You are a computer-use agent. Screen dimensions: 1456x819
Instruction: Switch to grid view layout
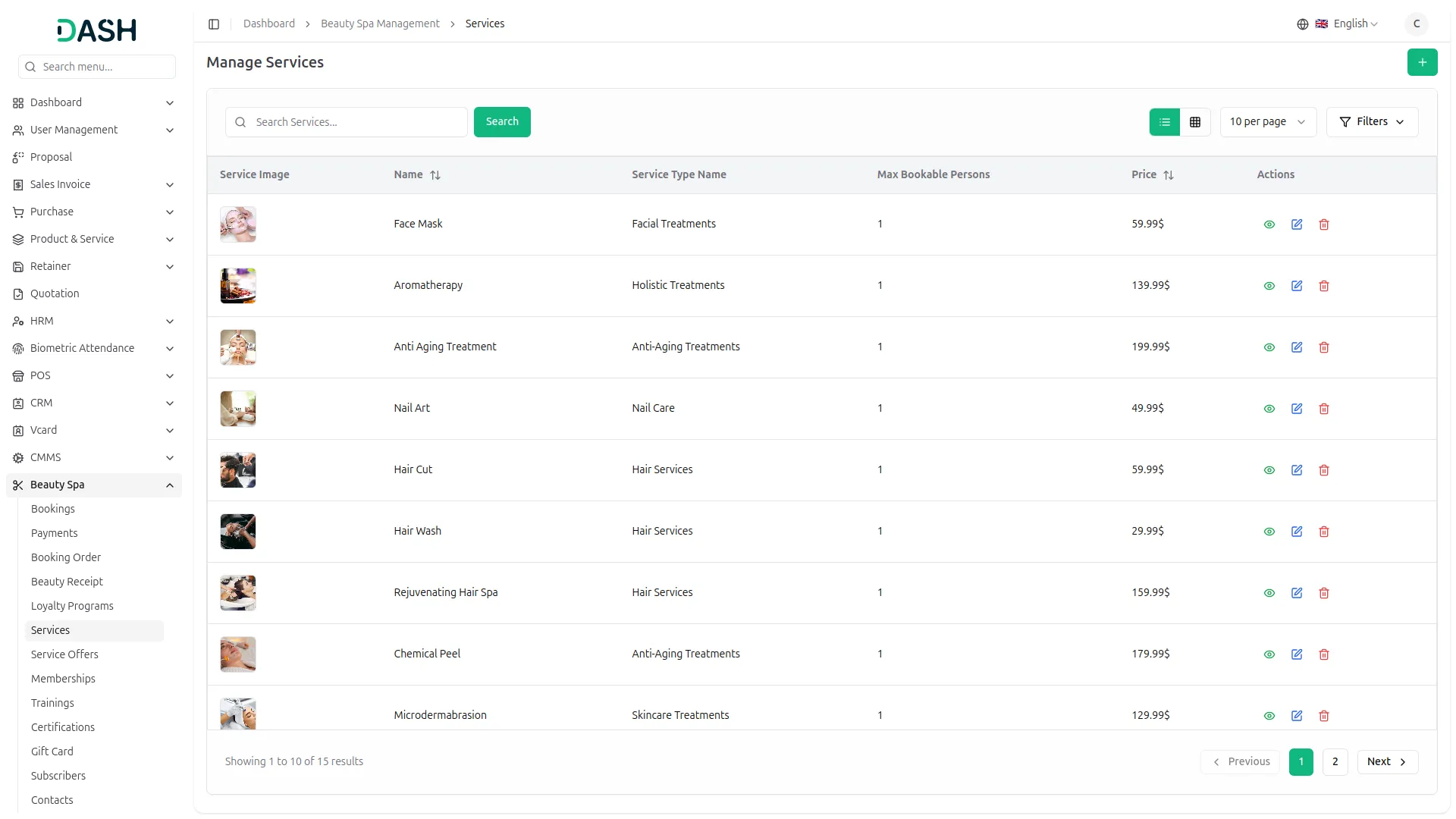pyautogui.click(x=1195, y=122)
